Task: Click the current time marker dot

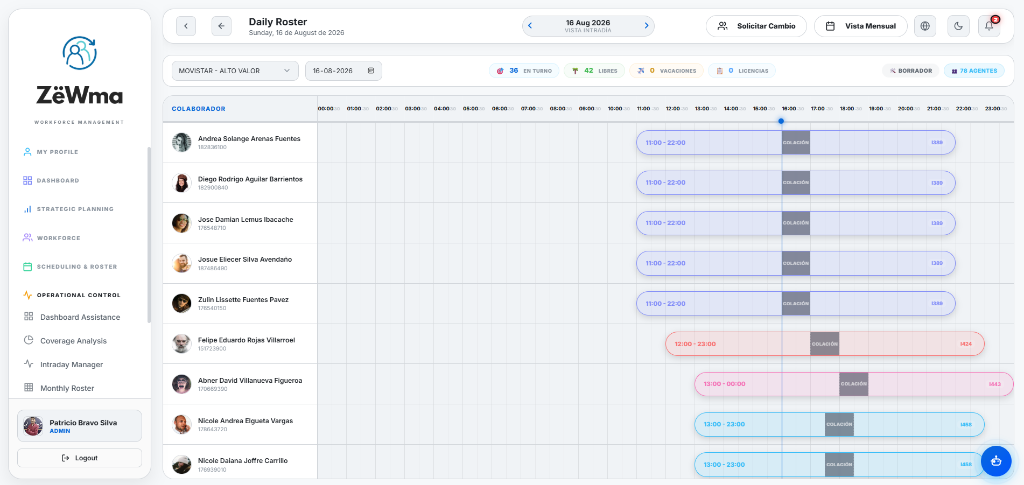Action: click(781, 121)
